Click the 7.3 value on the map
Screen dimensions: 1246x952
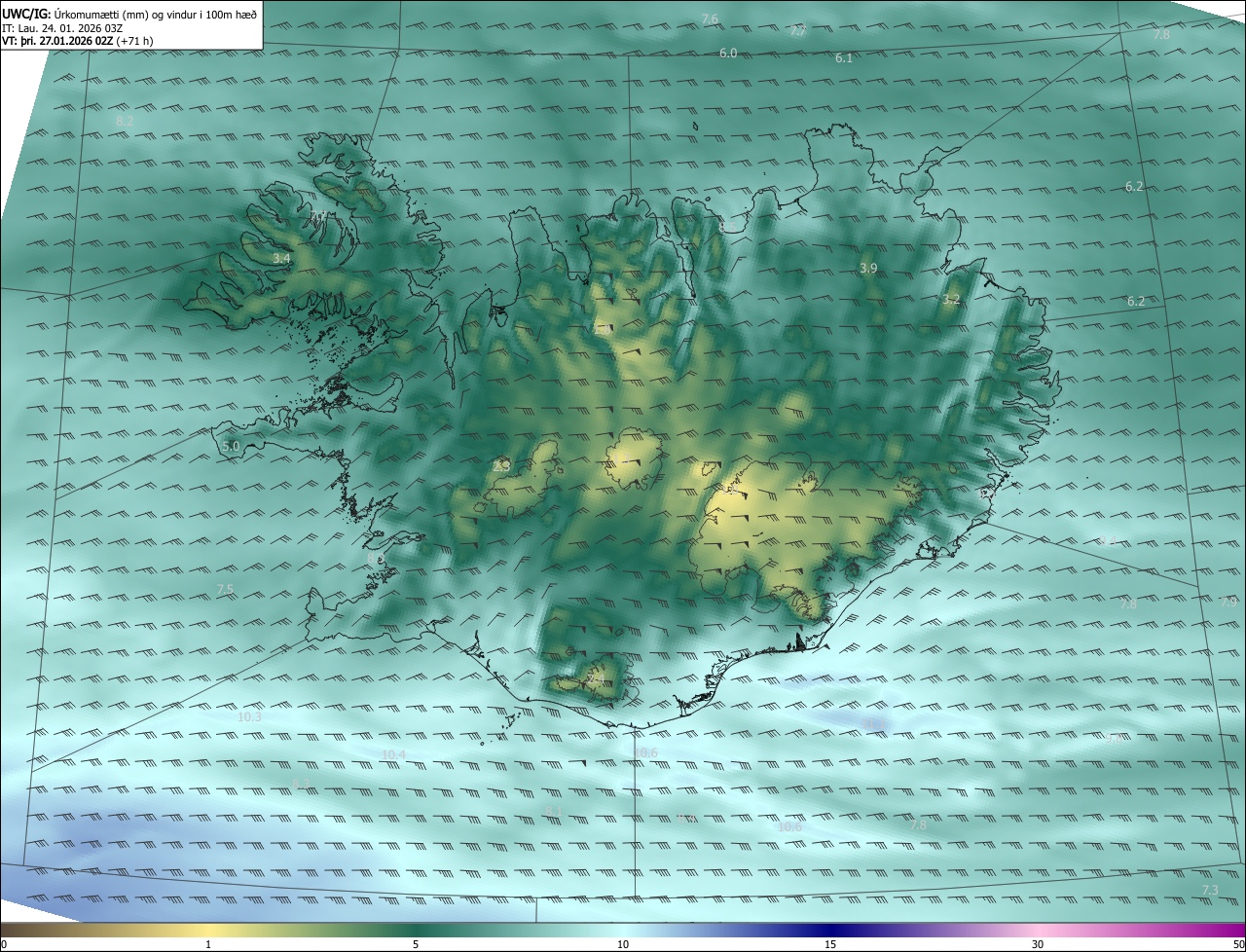click(x=1210, y=891)
